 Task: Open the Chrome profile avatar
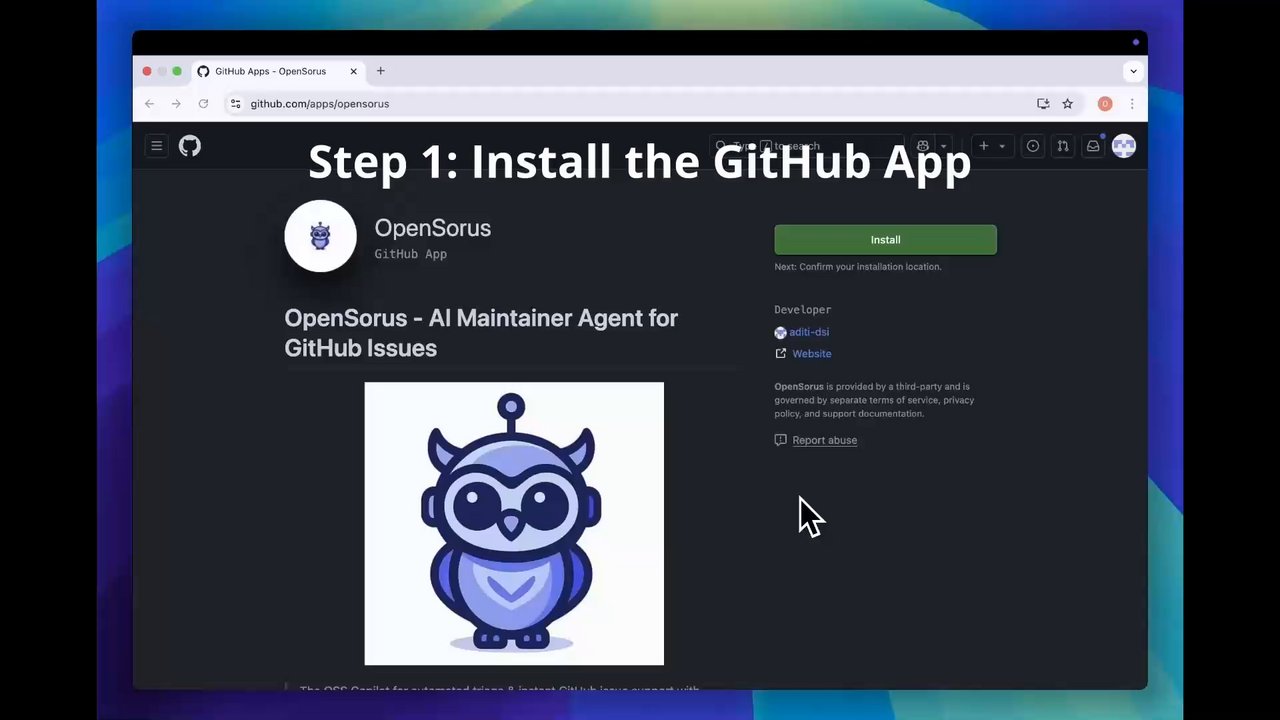click(x=1105, y=104)
